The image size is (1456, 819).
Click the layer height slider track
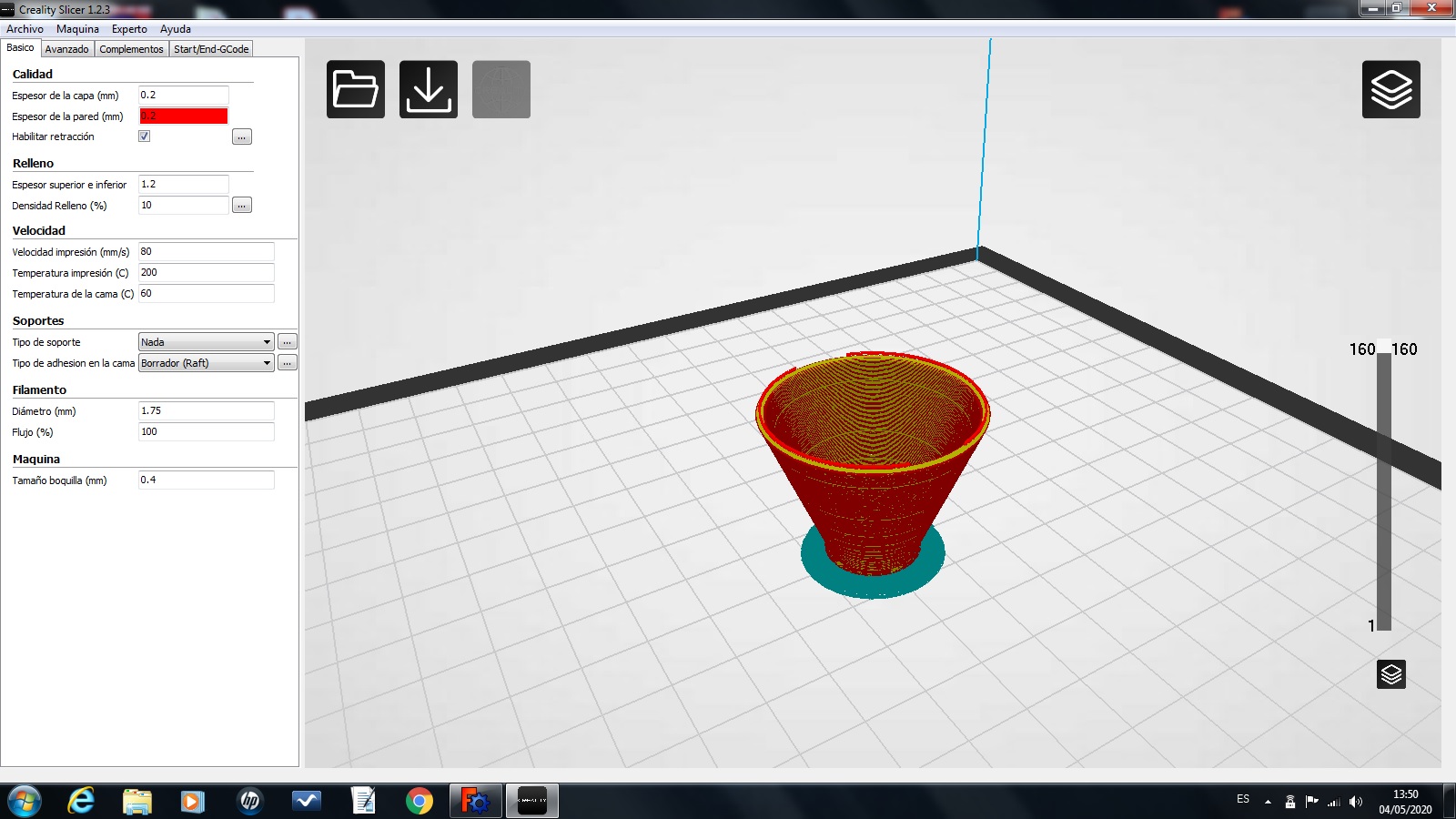pos(1383,491)
